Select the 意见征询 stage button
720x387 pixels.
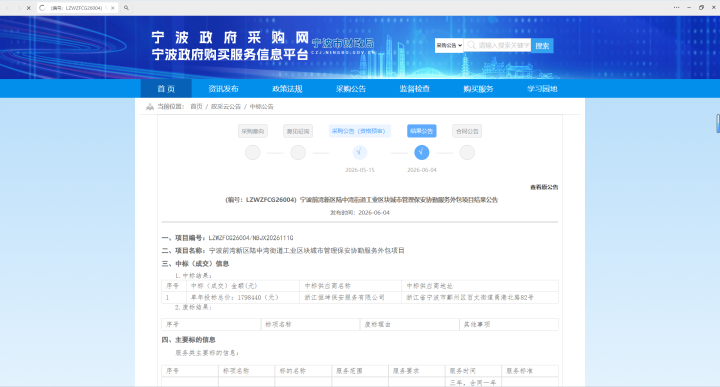pyautogui.click(x=298, y=131)
